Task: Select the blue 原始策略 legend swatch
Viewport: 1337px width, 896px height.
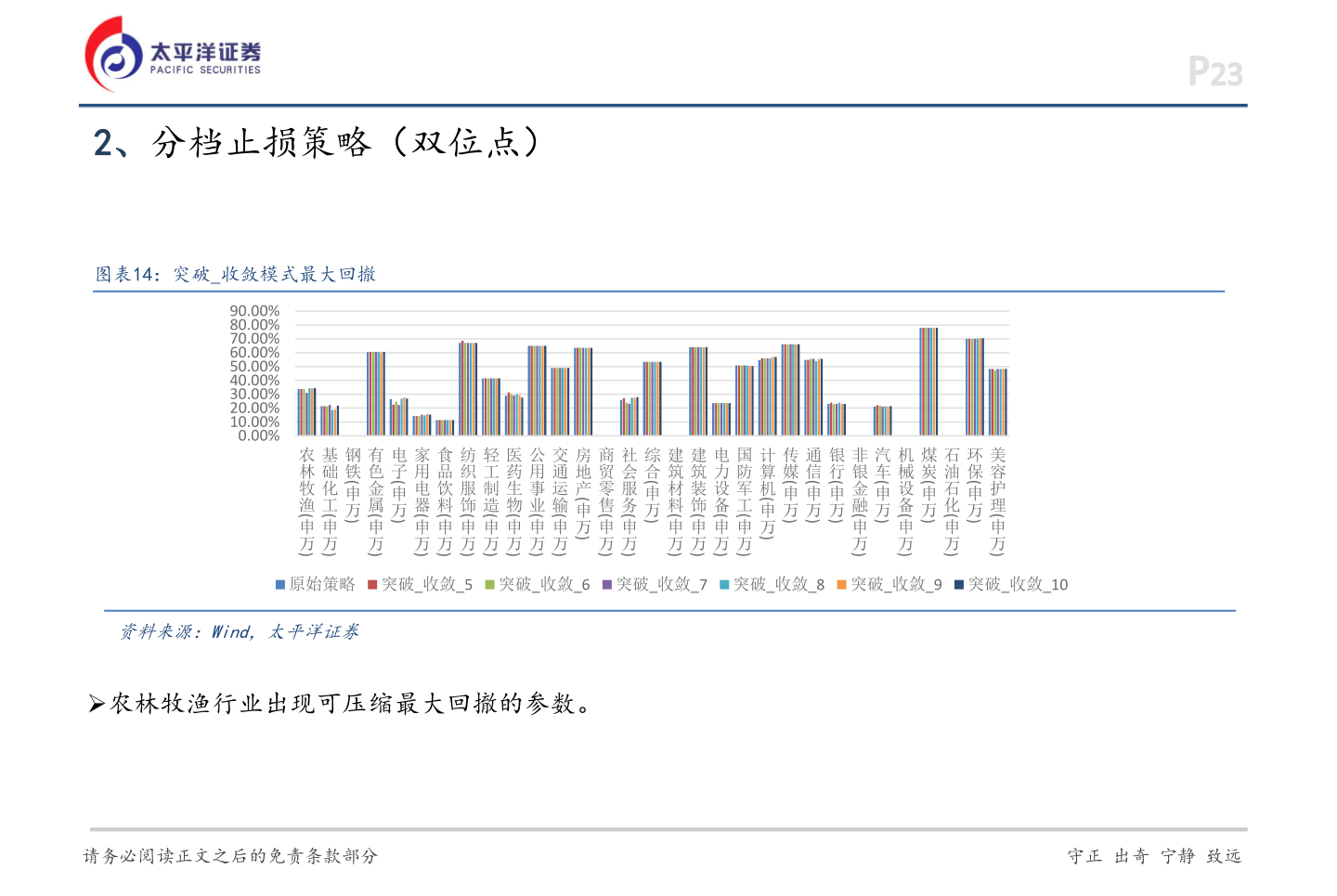Action: click(279, 585)
